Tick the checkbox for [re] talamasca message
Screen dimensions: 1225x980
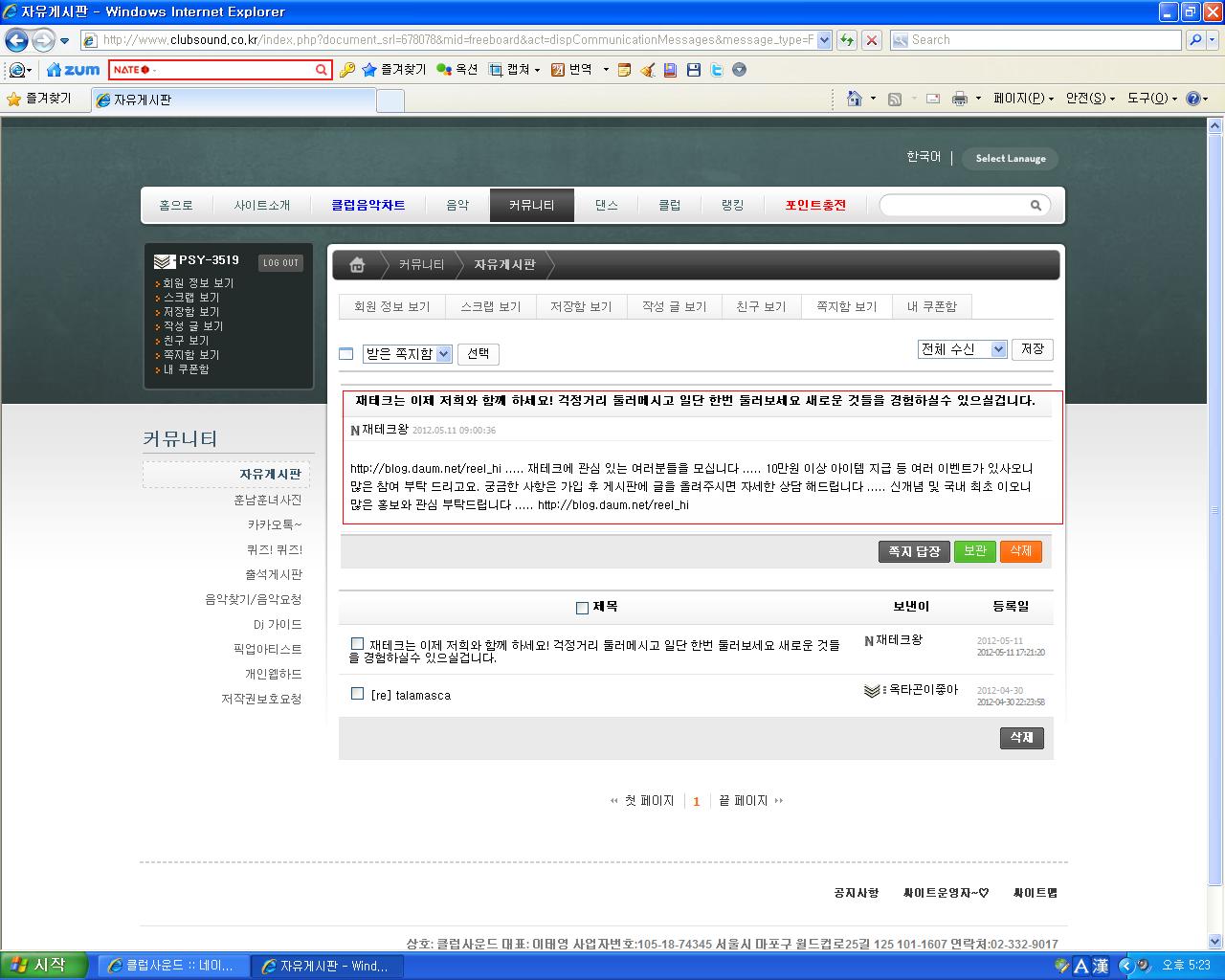[357, 694]
